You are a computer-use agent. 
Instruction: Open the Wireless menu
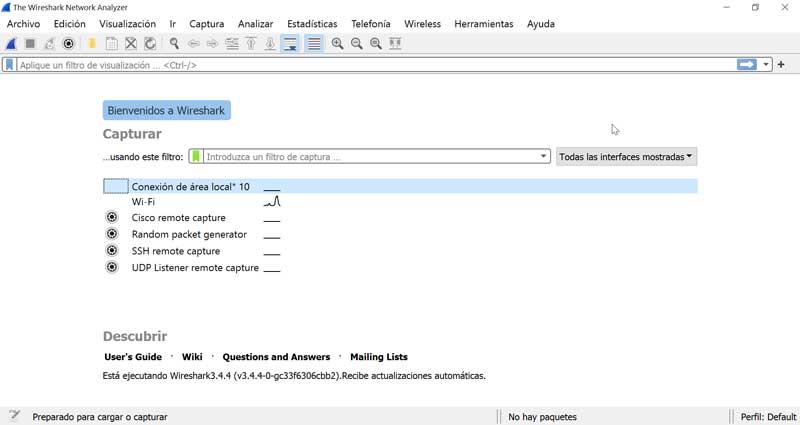click(x=422, y=24)
